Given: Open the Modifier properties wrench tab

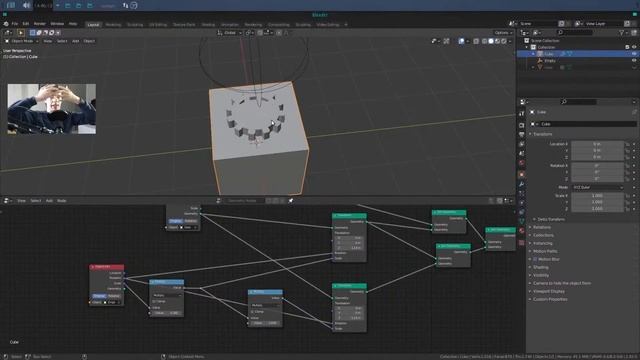Looking at the screenshot, I should coord(522,184).
